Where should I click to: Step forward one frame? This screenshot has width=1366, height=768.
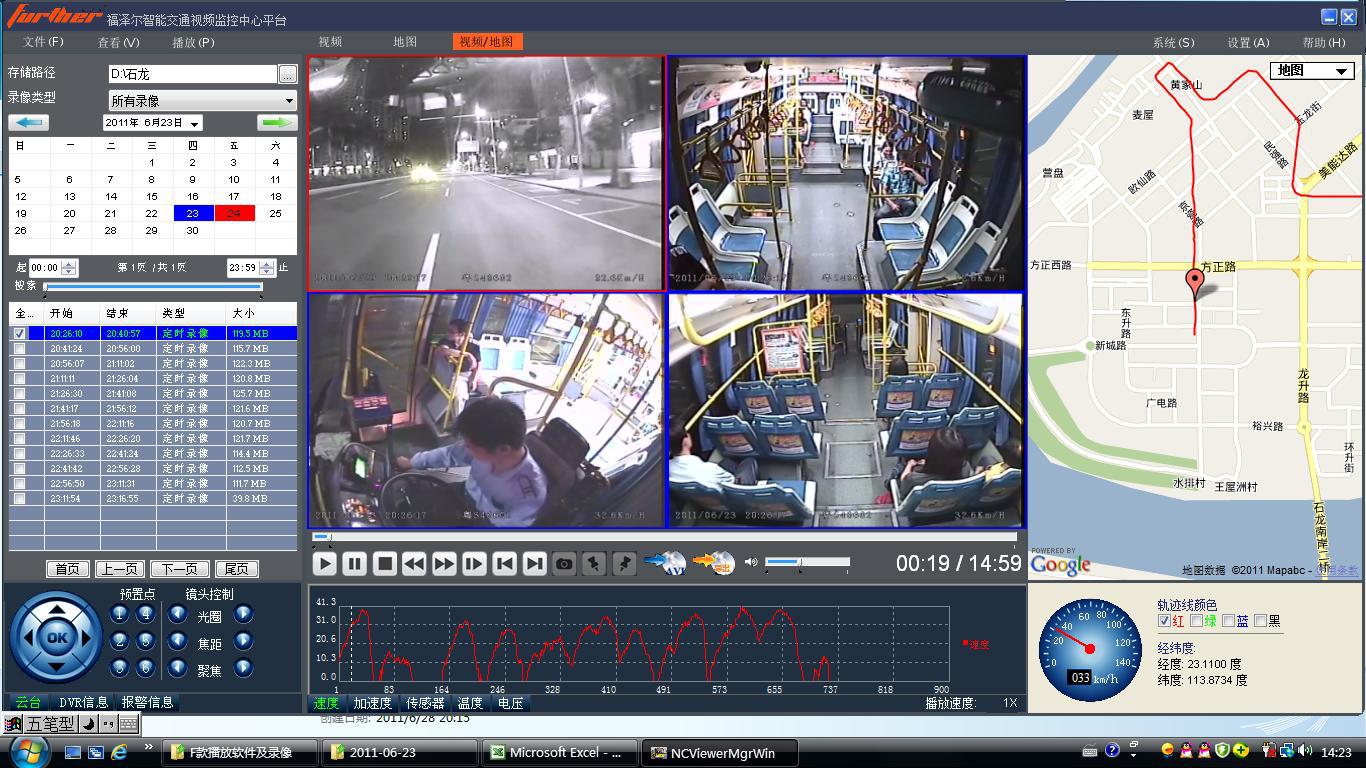pyautogui.click(x=474, y=564)
